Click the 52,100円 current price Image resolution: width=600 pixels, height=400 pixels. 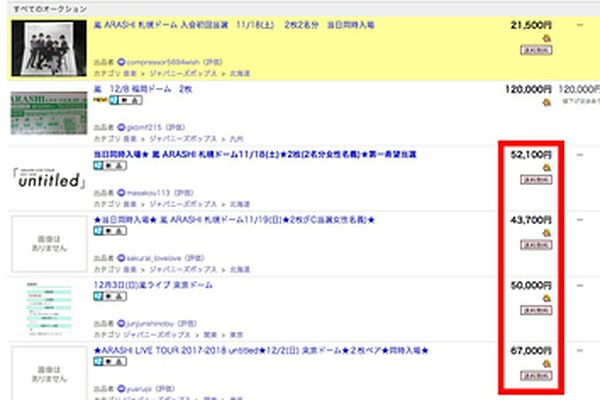(x=531, y=155)
